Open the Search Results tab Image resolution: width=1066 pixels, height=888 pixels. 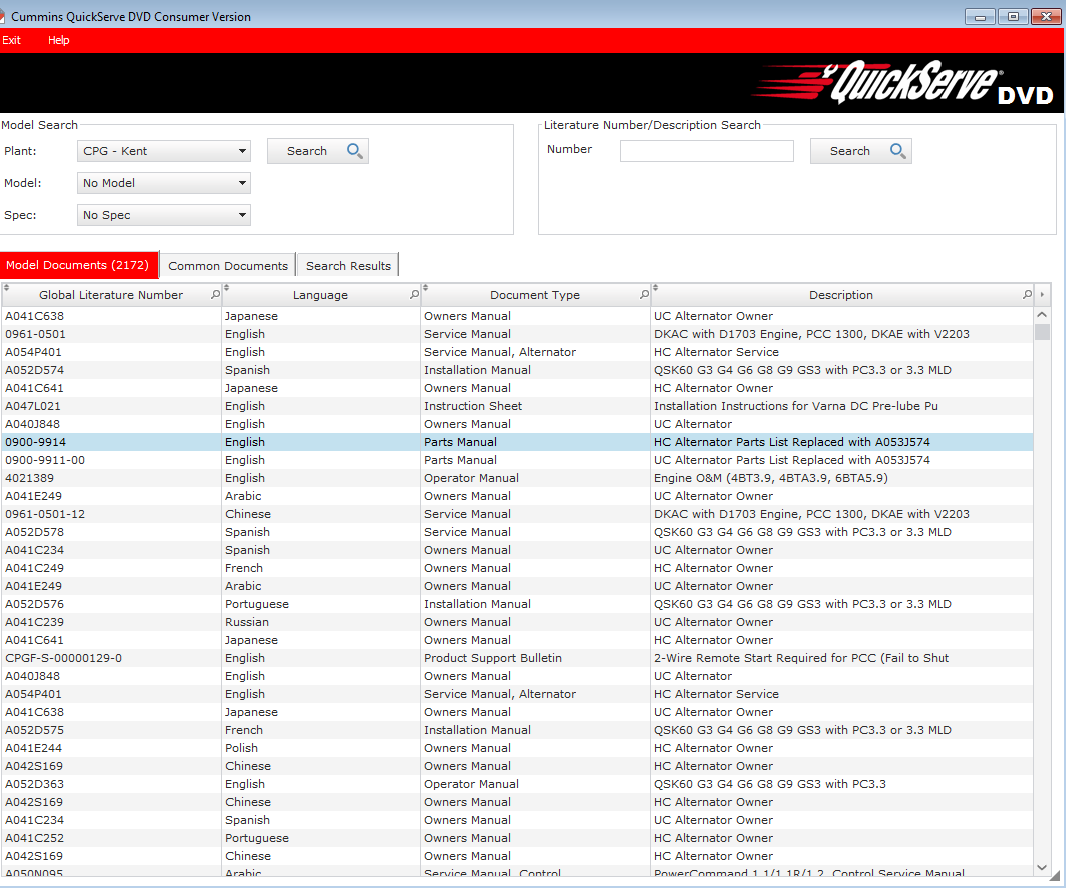coord(348,265)
